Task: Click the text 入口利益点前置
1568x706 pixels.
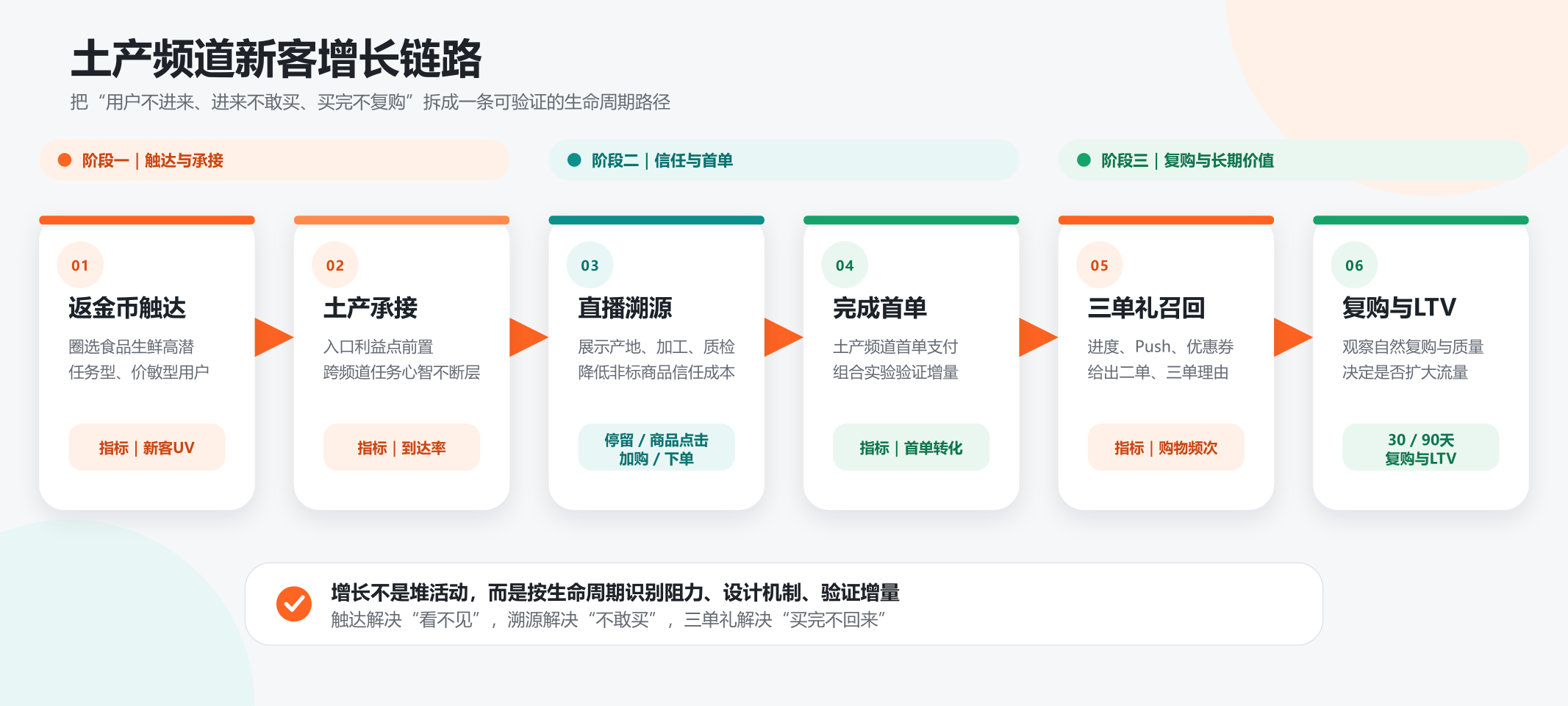Action: [379, 346]
